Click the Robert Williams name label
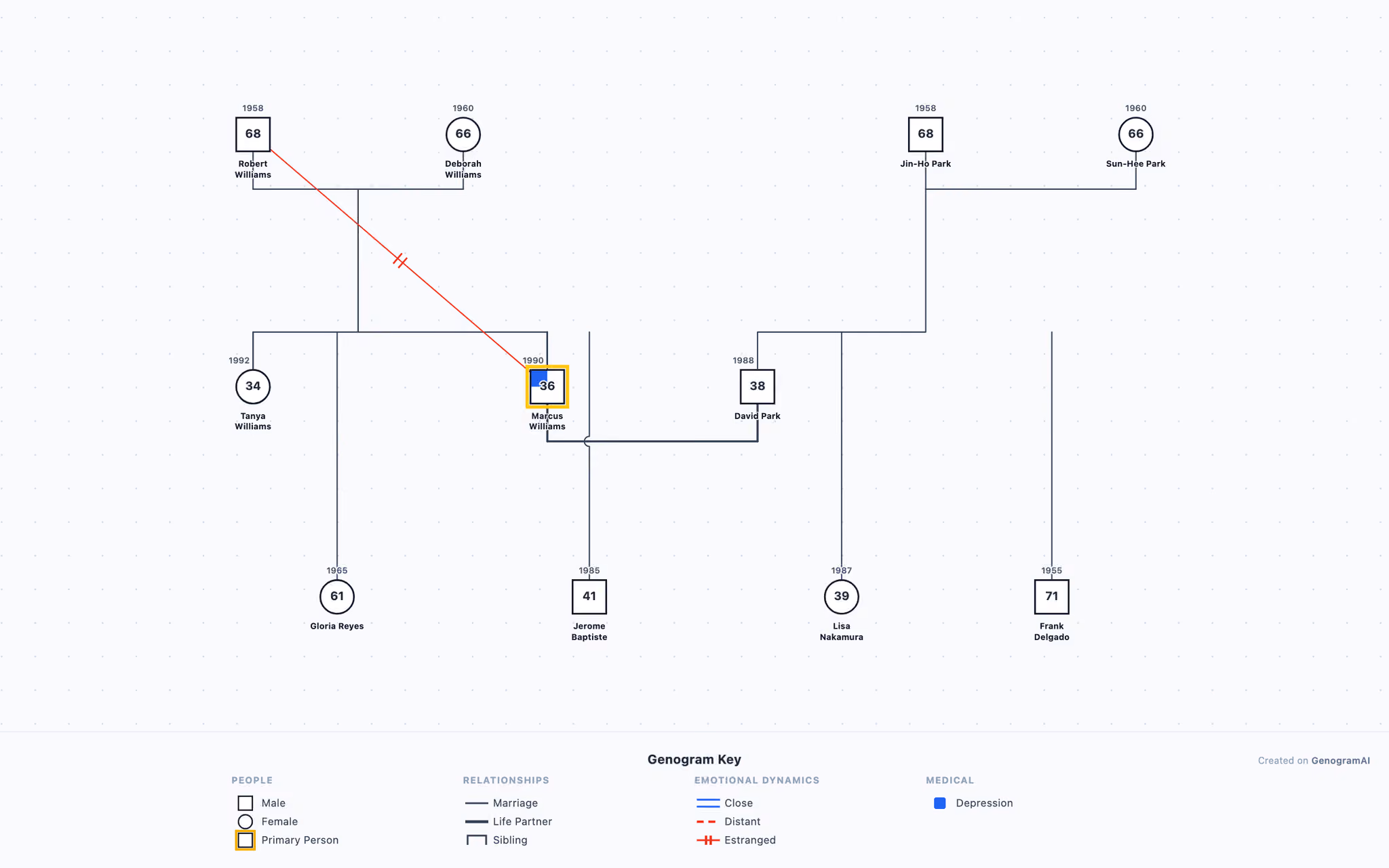The image size is (1389, 868). pyautogui.click(x=253, y=170)
